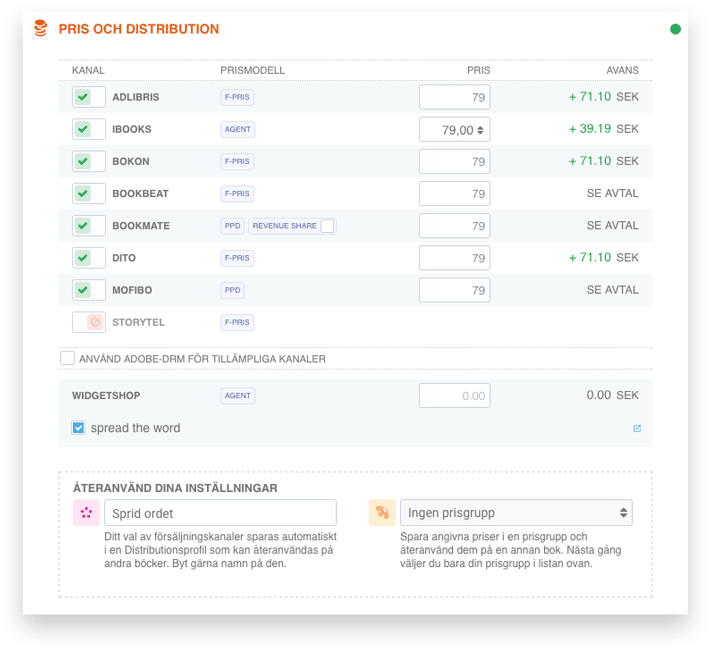The image size is (710, 648).
Task: Uncheck the Bookmate channel checkbox
Action: click(89, 226)
